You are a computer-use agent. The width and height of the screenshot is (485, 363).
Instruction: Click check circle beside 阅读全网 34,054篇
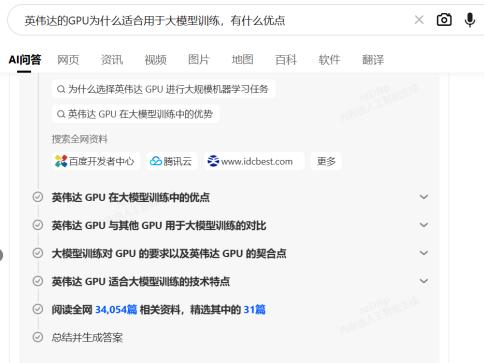[38, 309]
